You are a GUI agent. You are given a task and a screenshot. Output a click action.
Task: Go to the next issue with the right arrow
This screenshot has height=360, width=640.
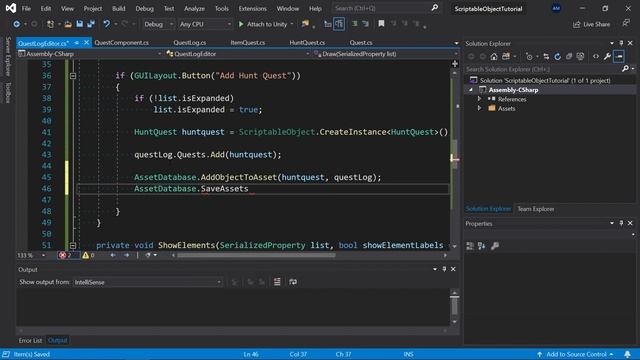pos(127,255)
